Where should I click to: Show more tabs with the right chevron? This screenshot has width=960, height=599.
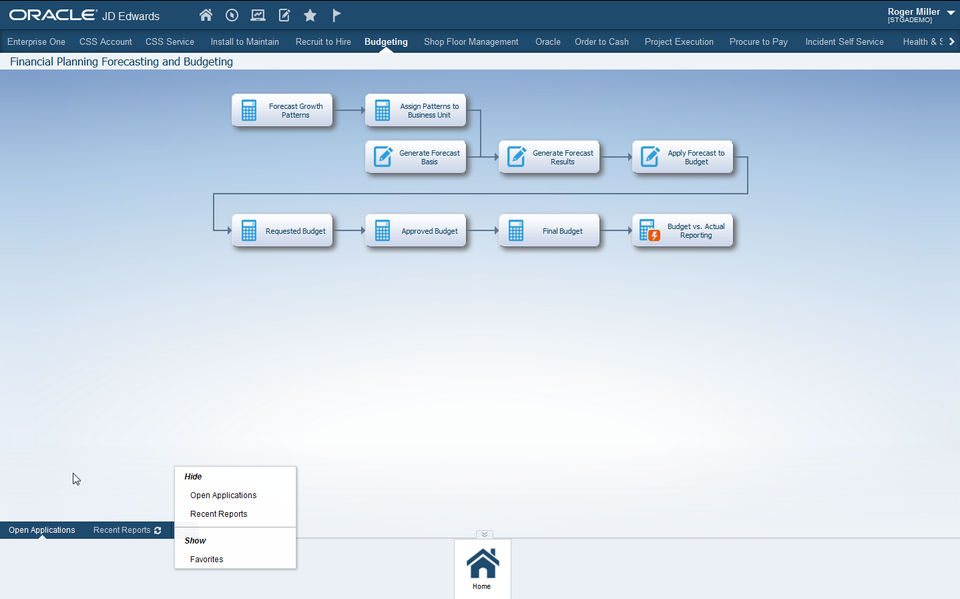tap(951, 42)
